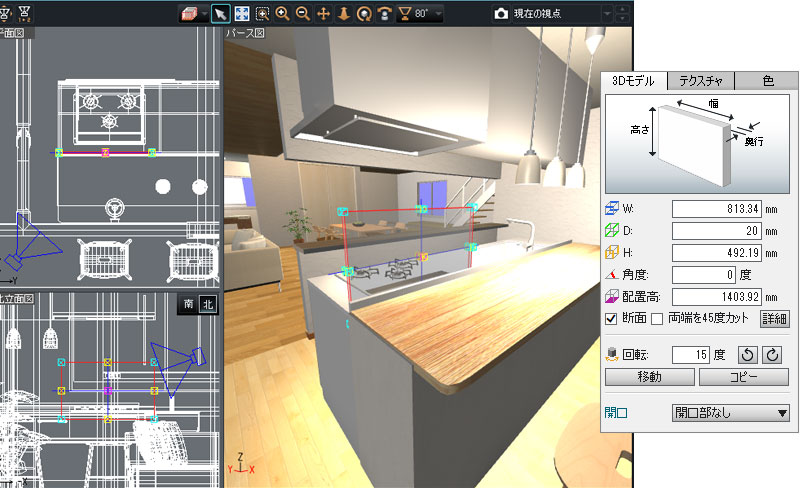Click the コピー button
Viewport: 800px width, 488px height.
tap(743, 377)
